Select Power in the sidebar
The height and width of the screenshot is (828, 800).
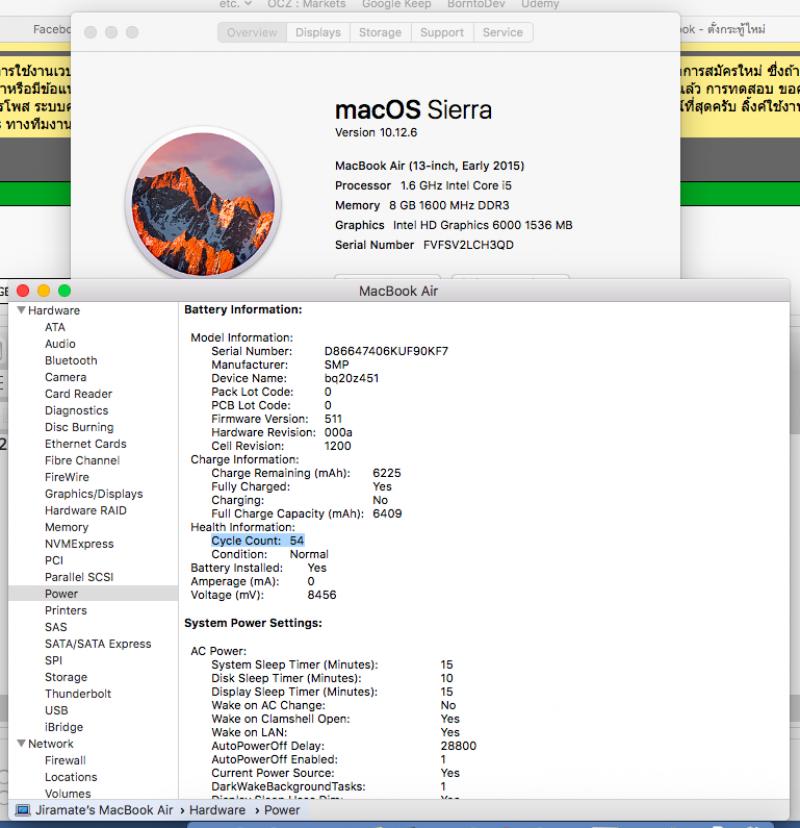(x=61, y=594)
